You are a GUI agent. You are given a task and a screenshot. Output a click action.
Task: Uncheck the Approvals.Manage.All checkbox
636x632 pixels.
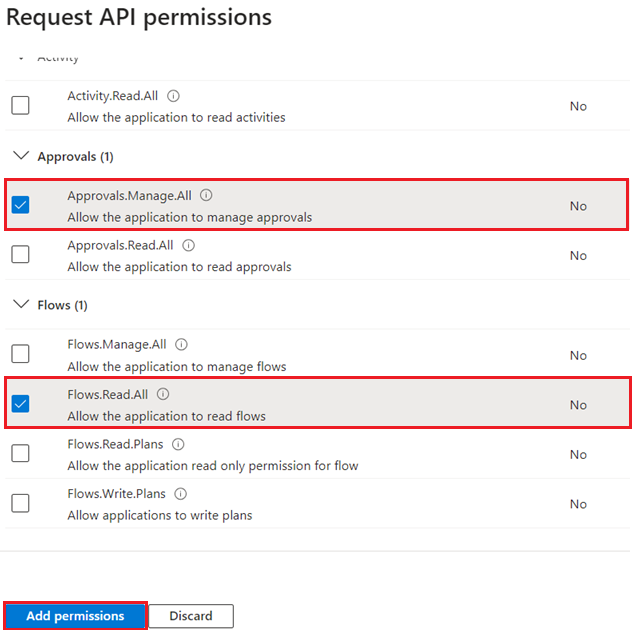point(20,205)
